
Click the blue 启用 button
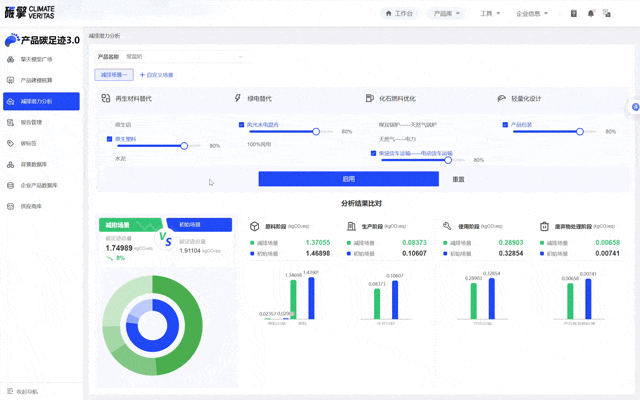point(348,179)
